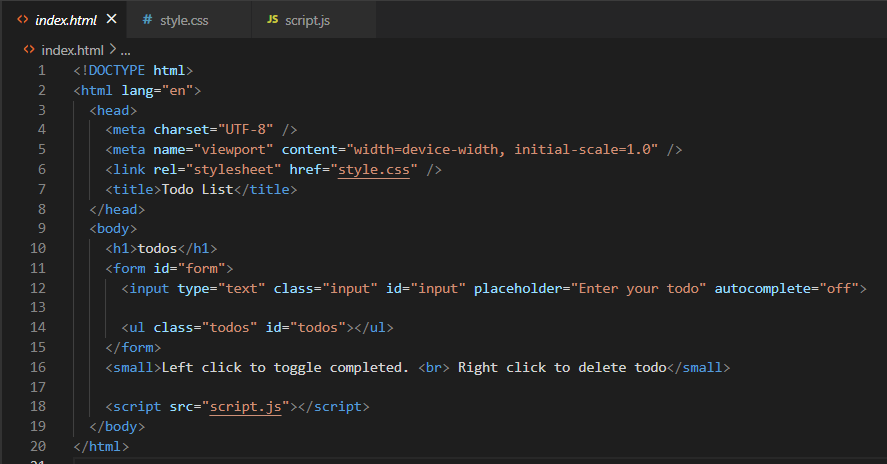Click the DOCTYPE declaration text

coord(133,70)
